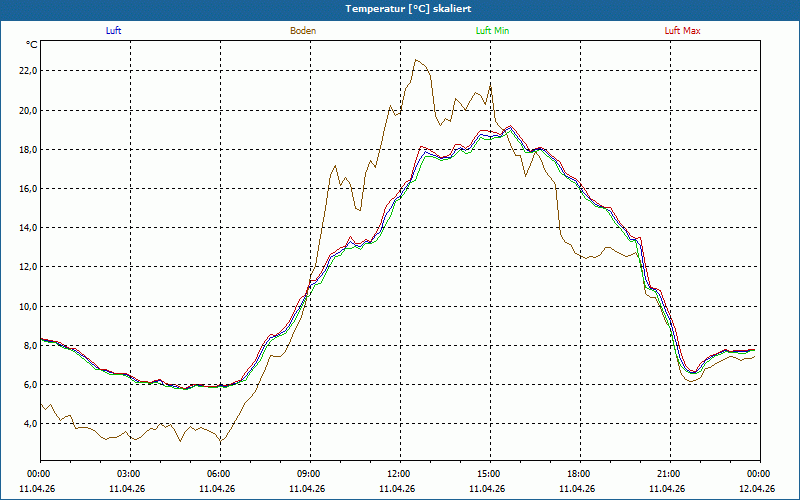800x500 pixels.
Task: Click the 09:00 time axis label
Action: coord(310,474)
